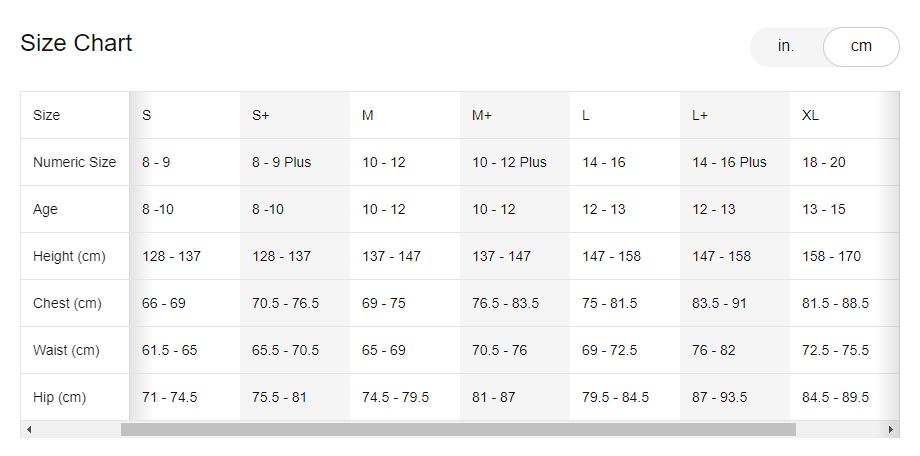
Task: Click the M+ size header cell
Action: pos(515,115)
